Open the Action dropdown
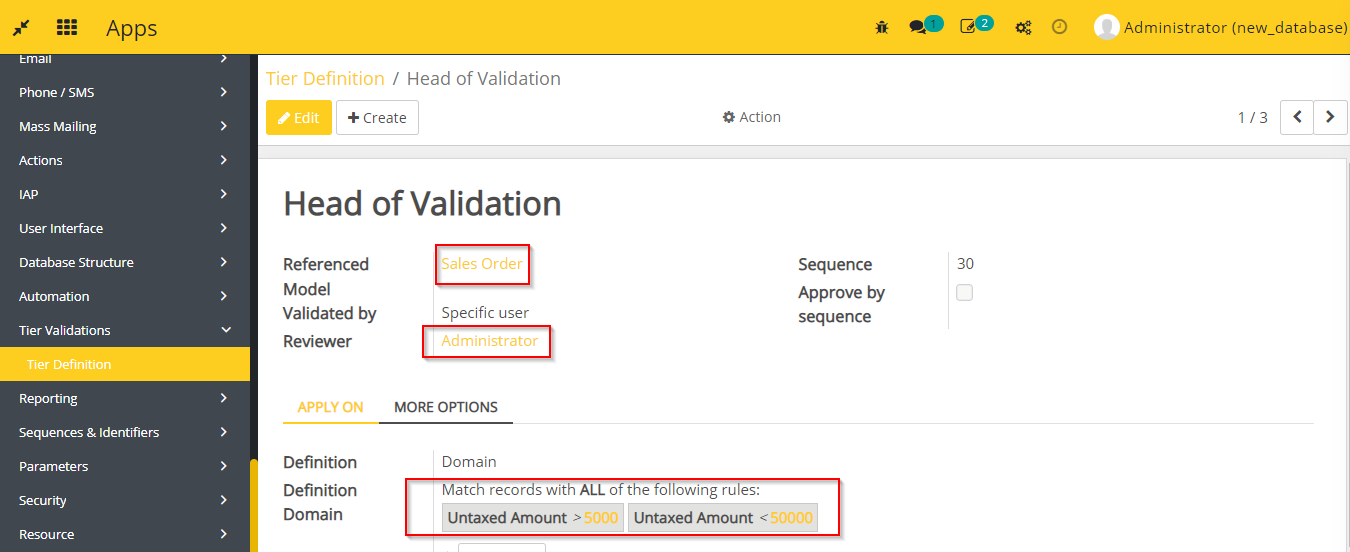1350x552 pixels. click(752, 117)
